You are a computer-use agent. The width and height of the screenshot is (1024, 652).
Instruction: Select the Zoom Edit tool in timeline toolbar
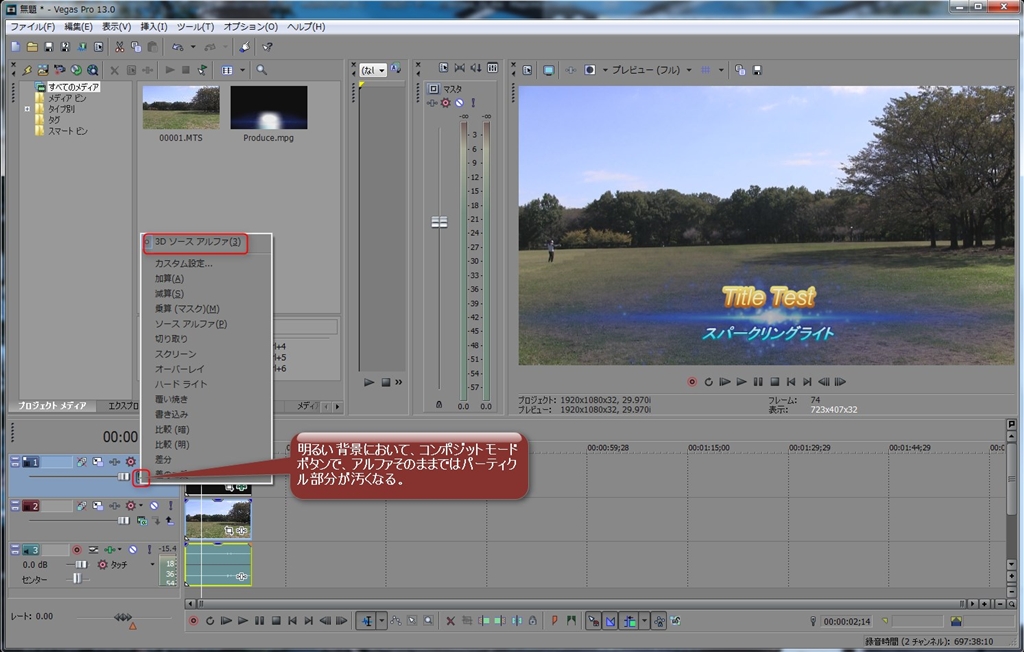428,621
